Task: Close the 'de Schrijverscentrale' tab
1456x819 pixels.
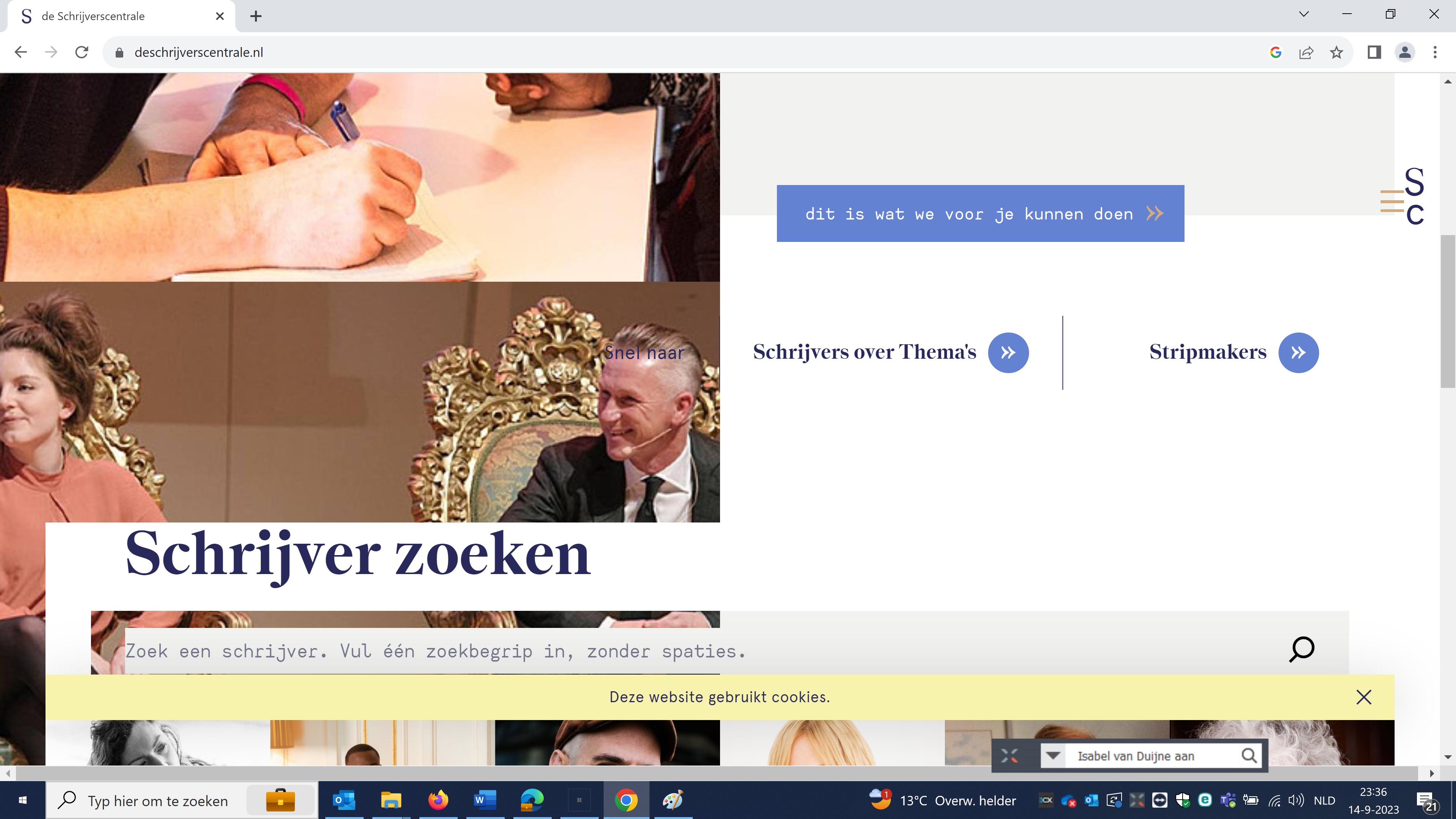Action: [220, 16]
